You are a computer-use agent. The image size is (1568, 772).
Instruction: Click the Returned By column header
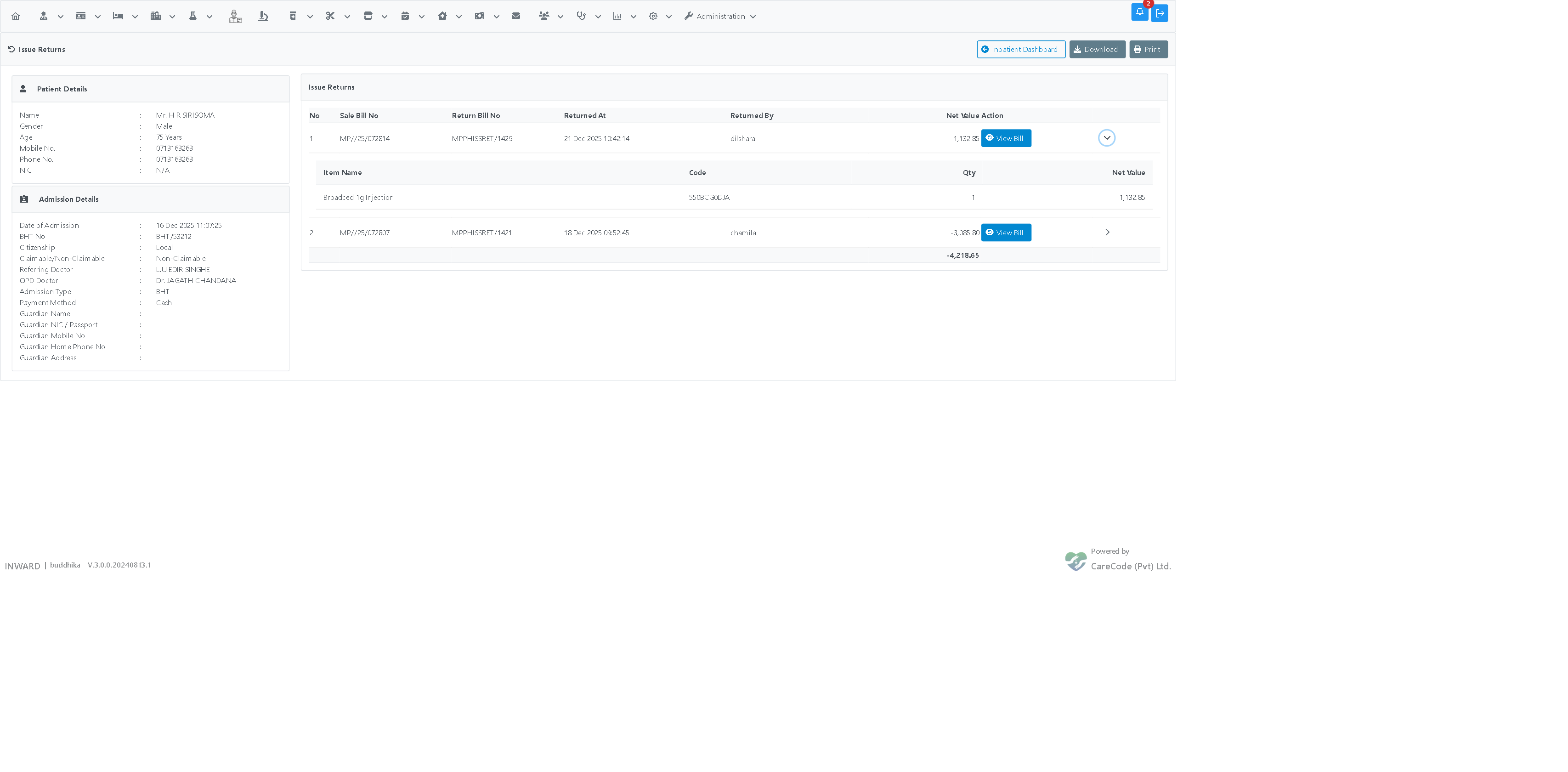[x=752, y=116]
